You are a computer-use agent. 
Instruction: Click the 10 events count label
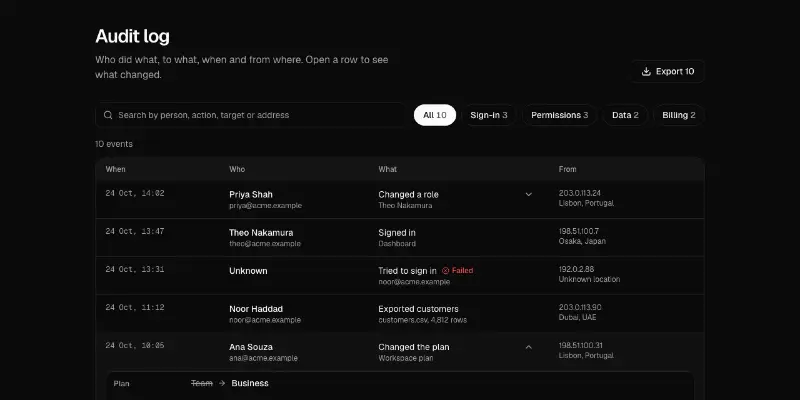pos(114,144)
